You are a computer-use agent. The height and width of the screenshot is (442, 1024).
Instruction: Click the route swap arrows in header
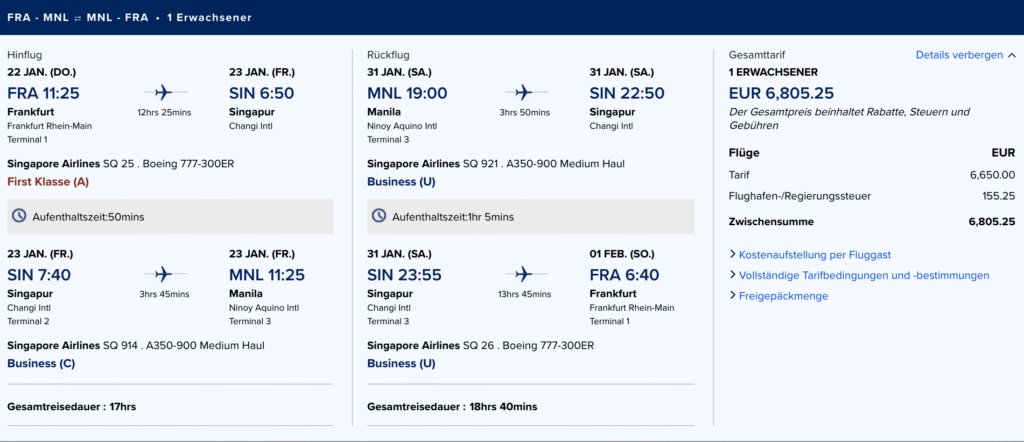click(78, 18)
